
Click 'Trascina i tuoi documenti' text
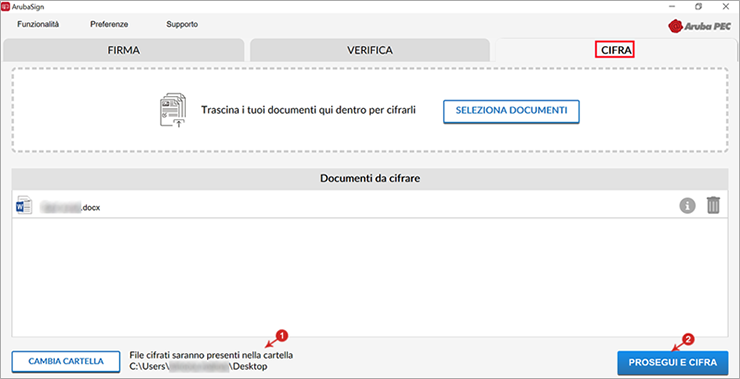coord(308,110)
